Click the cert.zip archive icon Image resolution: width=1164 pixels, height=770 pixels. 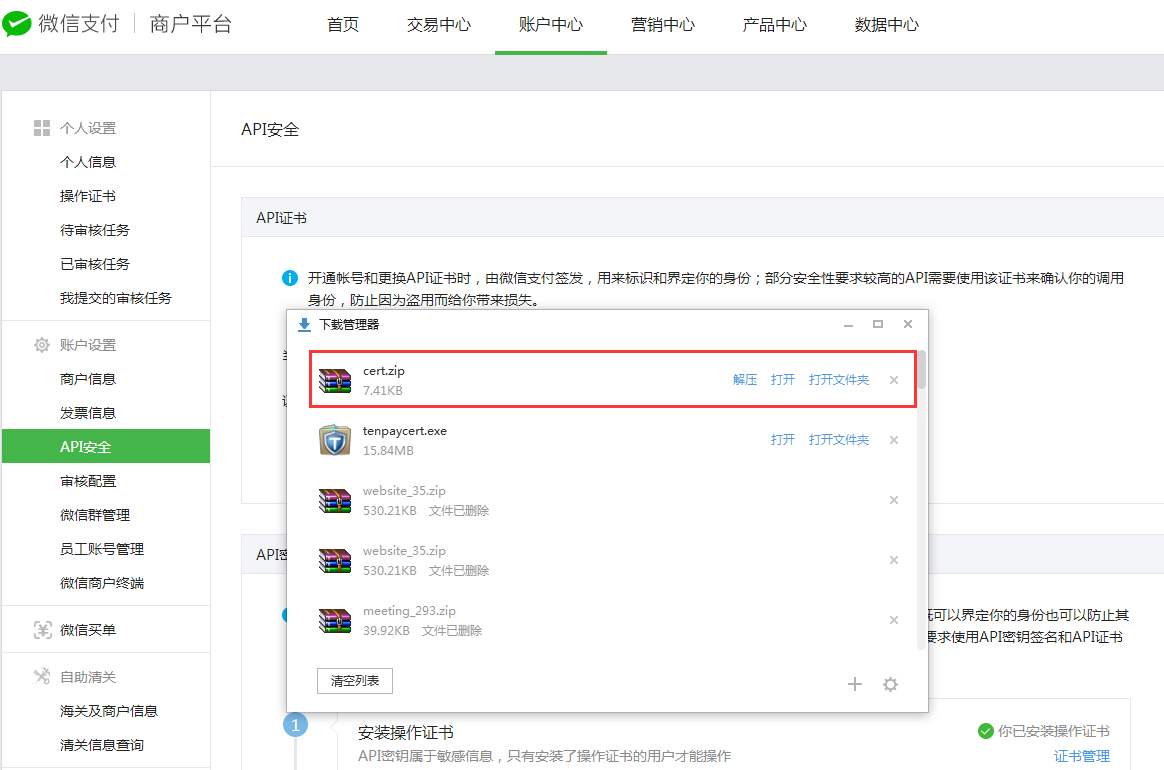335,380
